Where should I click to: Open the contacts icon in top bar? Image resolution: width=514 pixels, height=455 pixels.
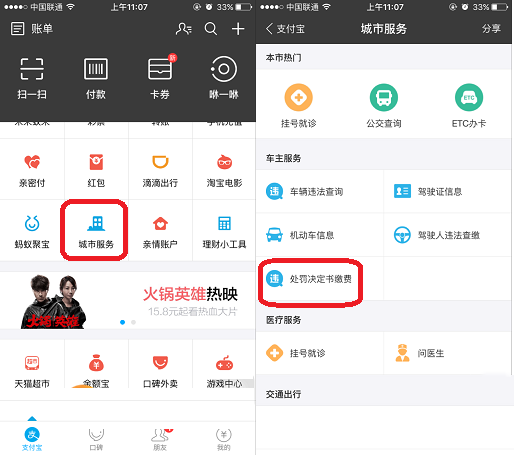(184, 29)
